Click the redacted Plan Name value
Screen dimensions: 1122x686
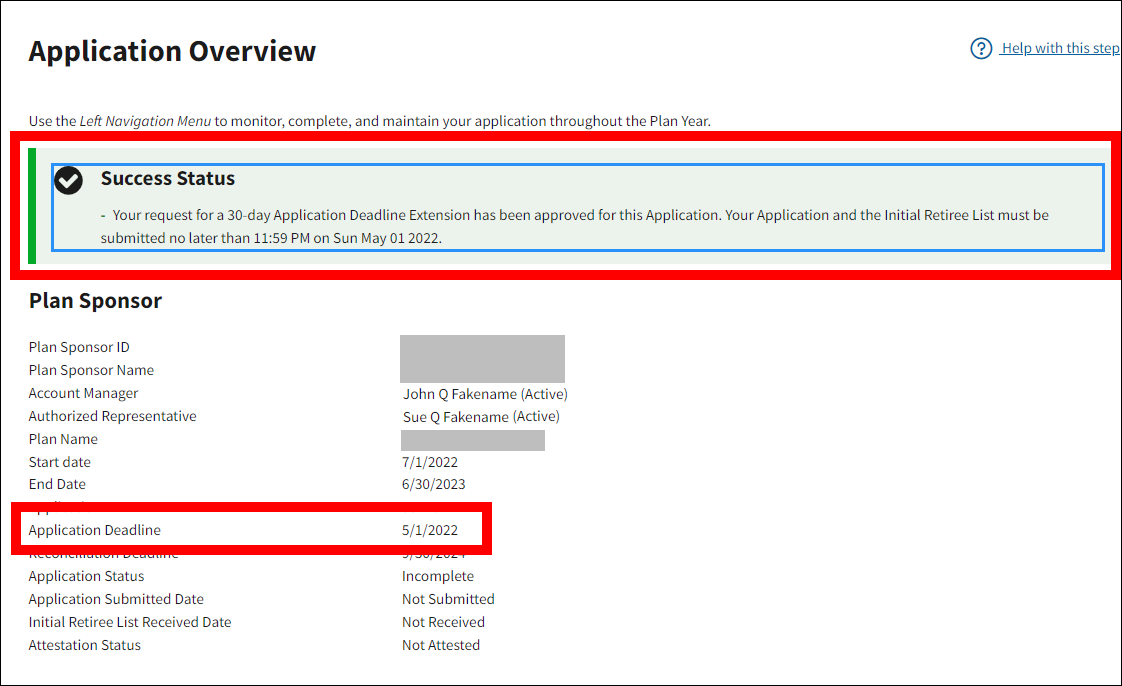click(473, 440)
